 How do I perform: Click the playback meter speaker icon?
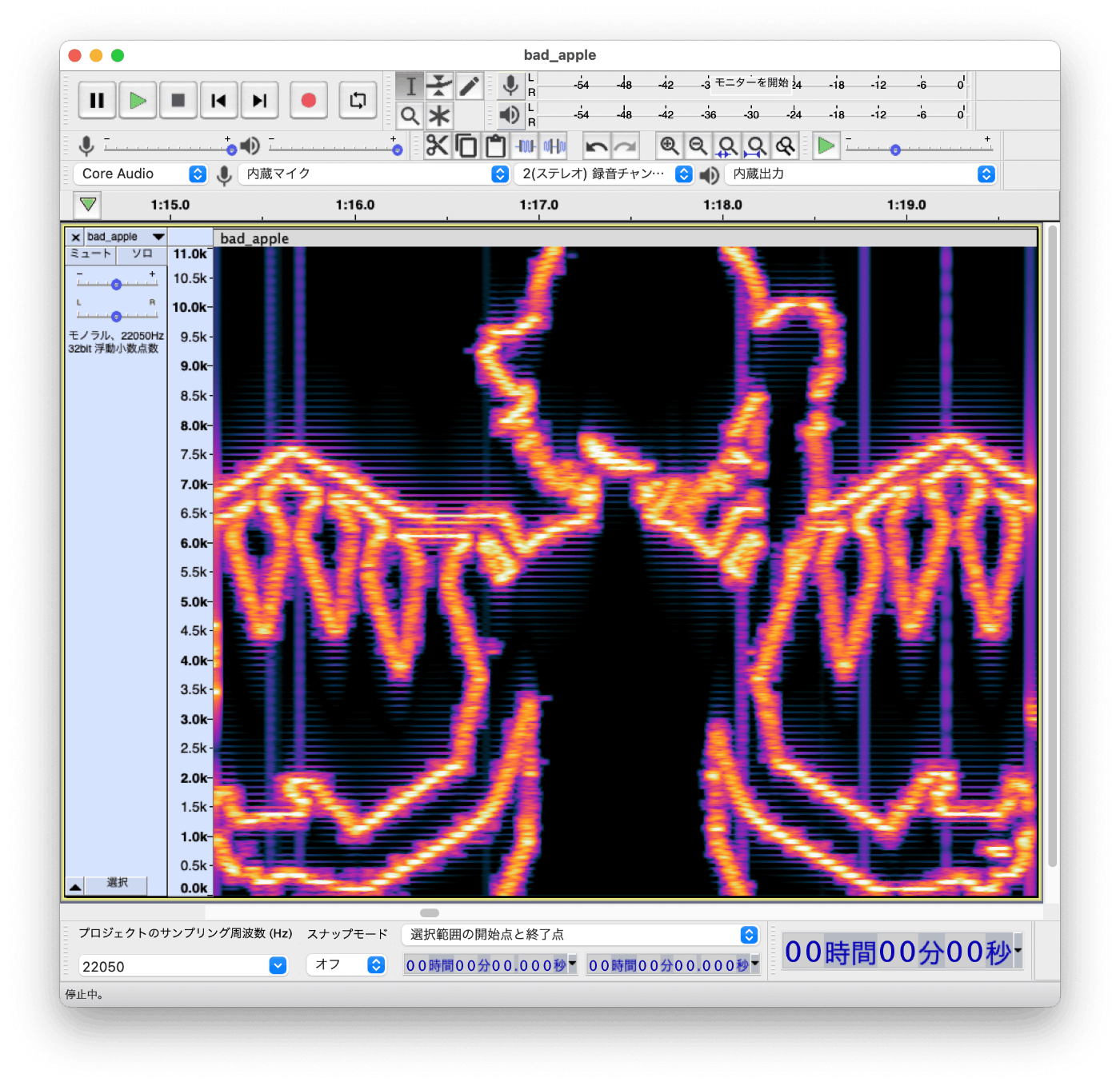(x=510, y=115)
